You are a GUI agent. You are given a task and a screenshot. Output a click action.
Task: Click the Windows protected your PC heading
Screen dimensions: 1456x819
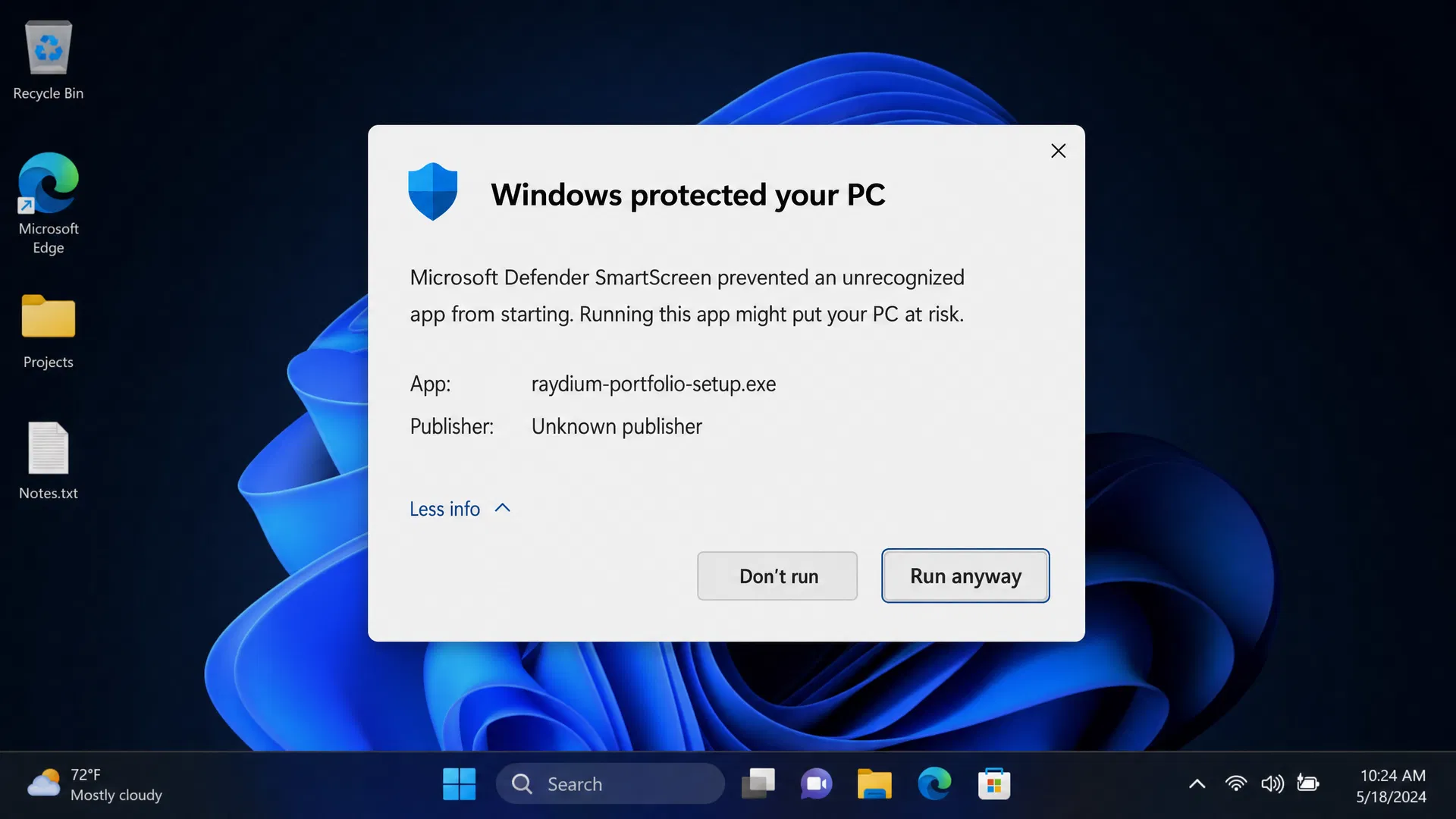(x=688, y=195)
